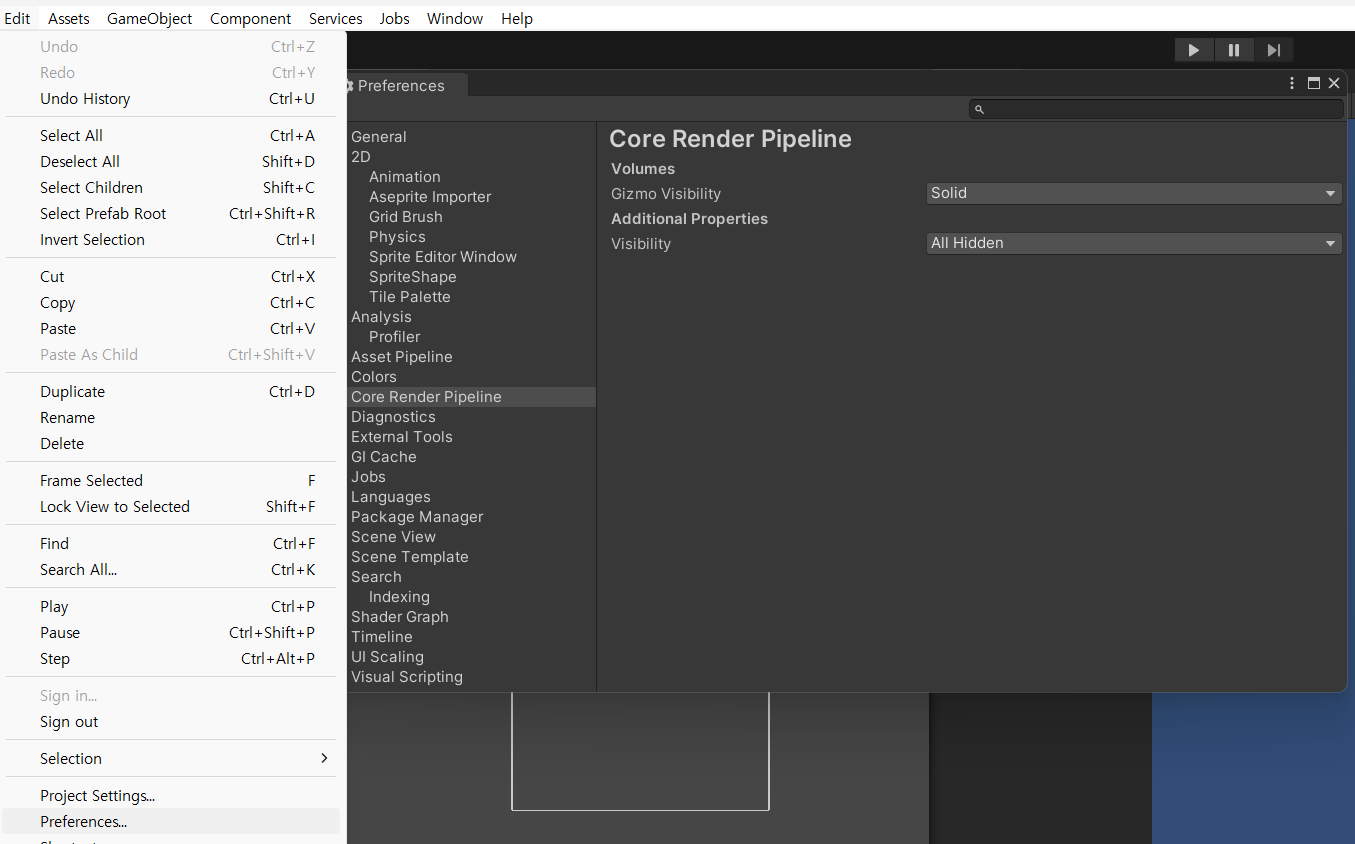
Task: Choose Search All... menu entry
Action: pyautogui.click(x=172, y=569)
